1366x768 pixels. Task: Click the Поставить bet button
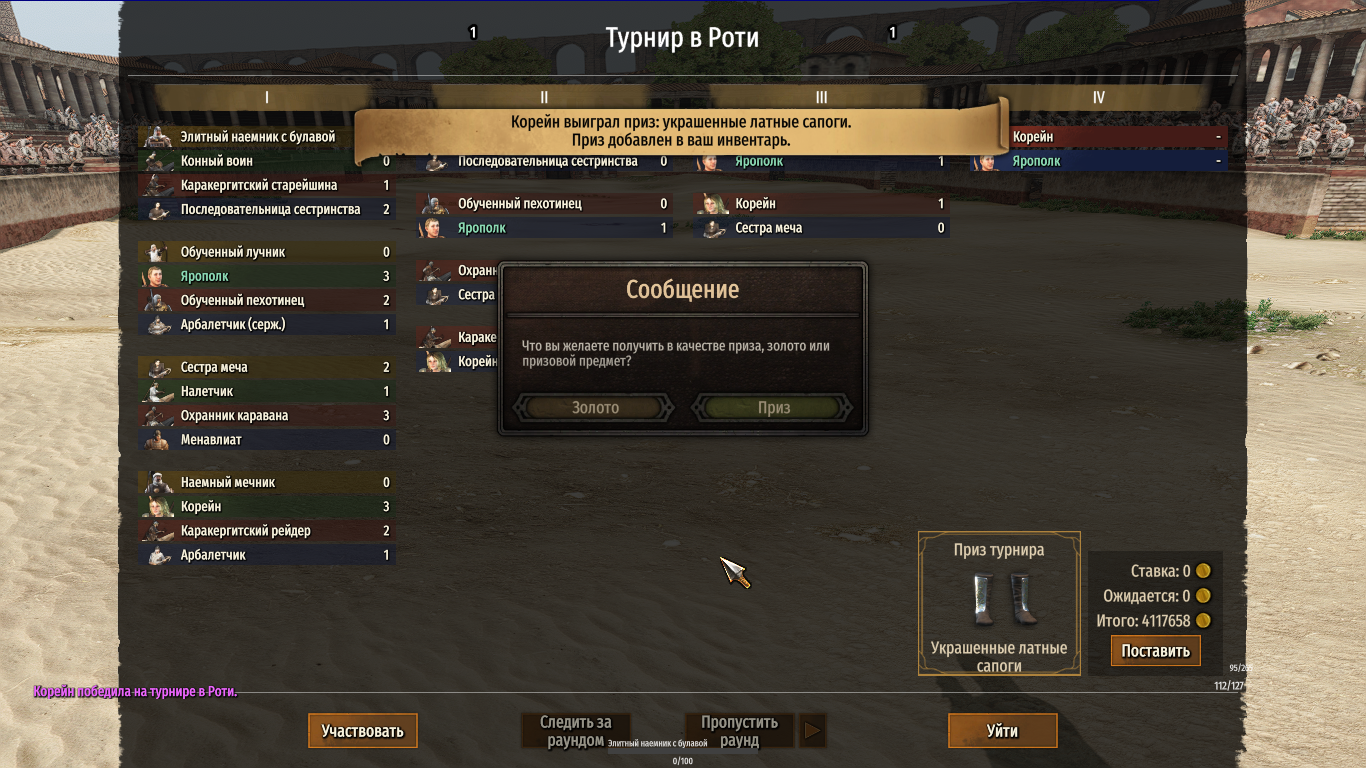pyautogui.click(x=1156, y=651)
